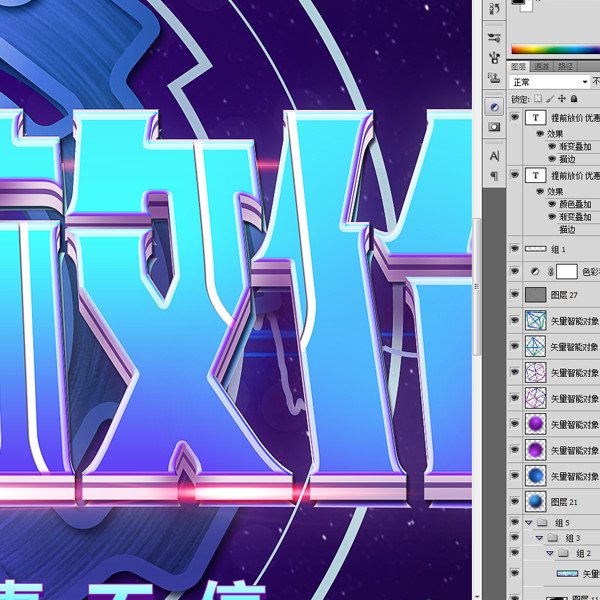Click the canvas scroll-down arrow
The image size is (600, 600).
(477, 596)
